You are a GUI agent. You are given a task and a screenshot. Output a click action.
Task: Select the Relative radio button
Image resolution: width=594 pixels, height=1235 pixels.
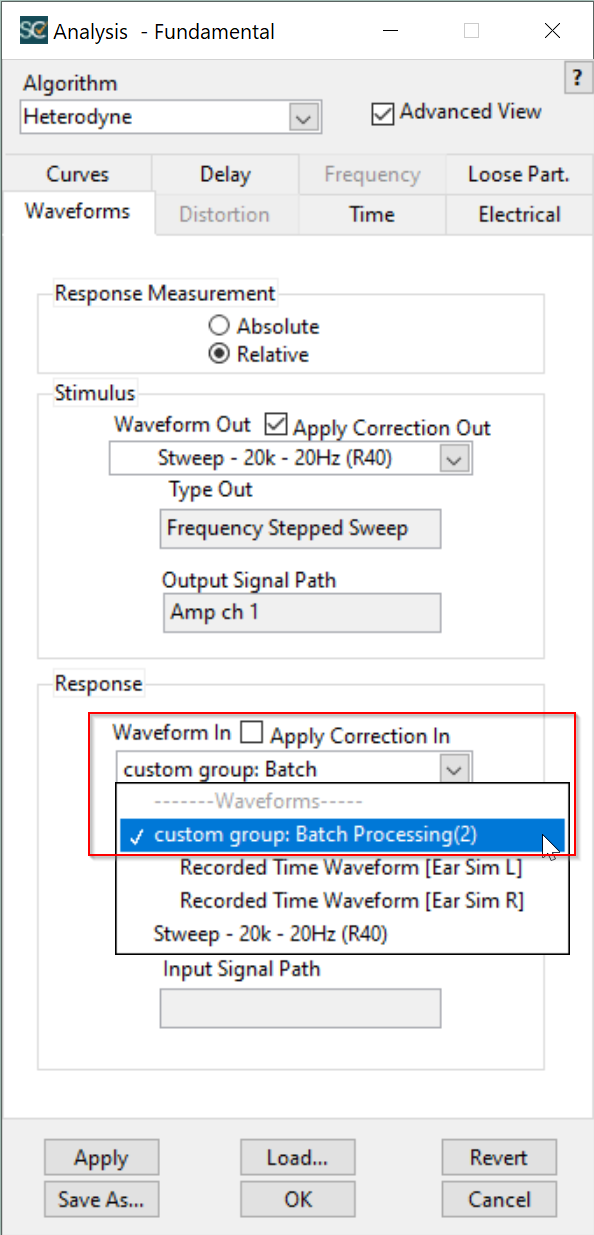pos(219,354)
